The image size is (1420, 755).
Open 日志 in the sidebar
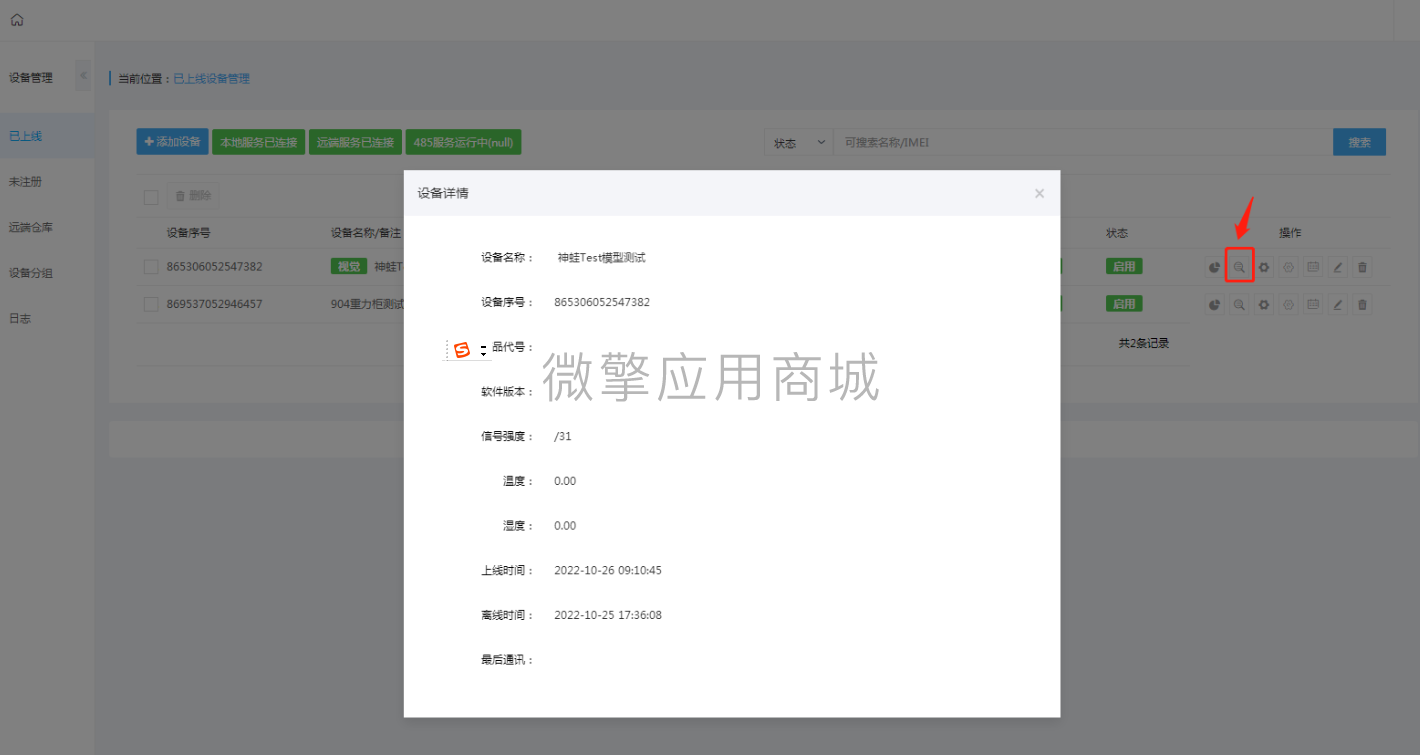(x=18, y=318)
